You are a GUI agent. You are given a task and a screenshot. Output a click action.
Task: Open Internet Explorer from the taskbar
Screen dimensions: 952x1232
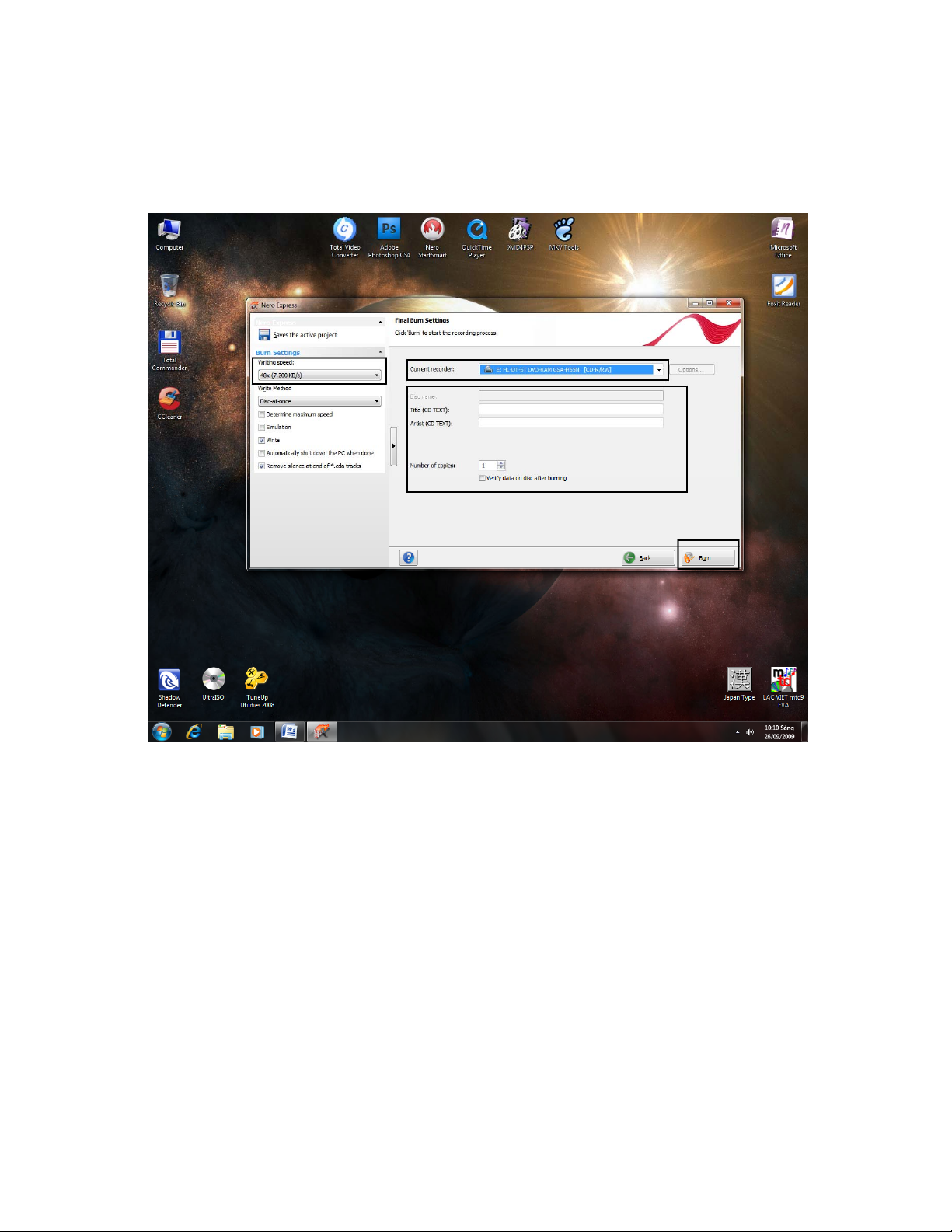pos(194,731)
